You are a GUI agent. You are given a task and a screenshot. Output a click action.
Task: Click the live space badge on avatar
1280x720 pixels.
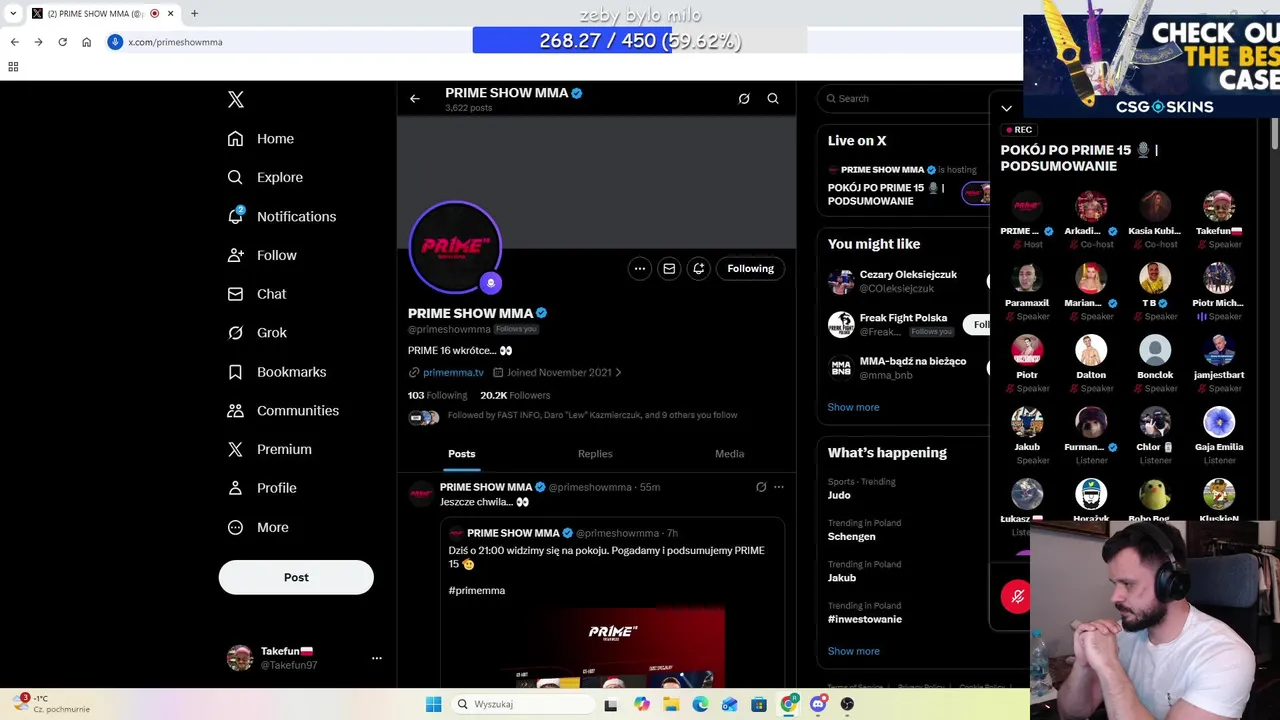490,283
